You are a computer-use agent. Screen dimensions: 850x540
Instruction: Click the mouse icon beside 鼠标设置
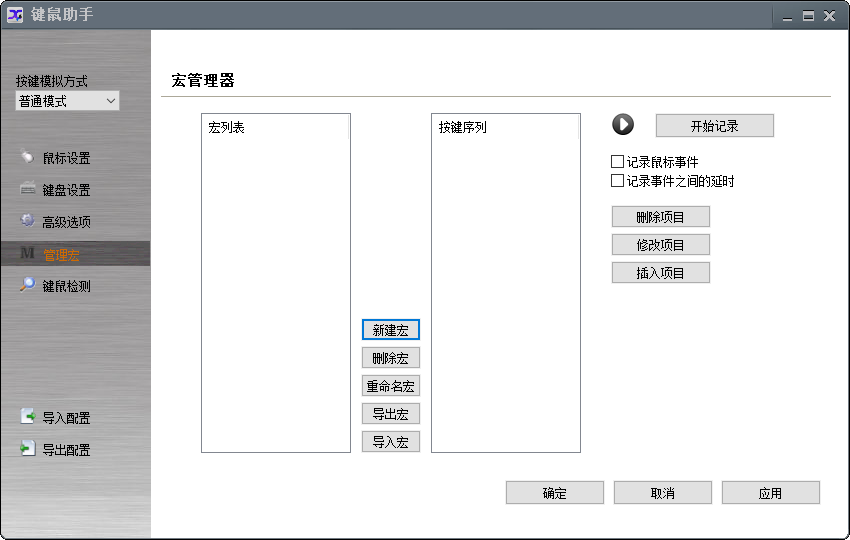27,157
